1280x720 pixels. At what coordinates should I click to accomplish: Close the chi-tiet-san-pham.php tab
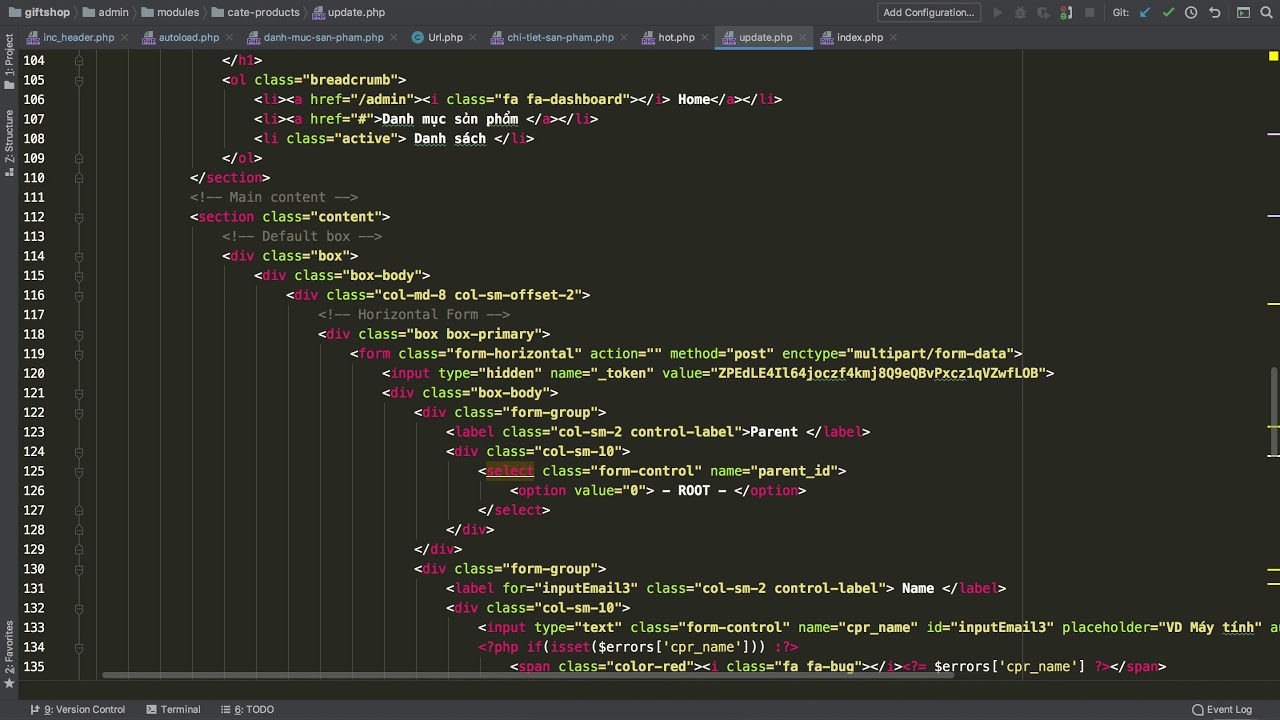(623, 38)
